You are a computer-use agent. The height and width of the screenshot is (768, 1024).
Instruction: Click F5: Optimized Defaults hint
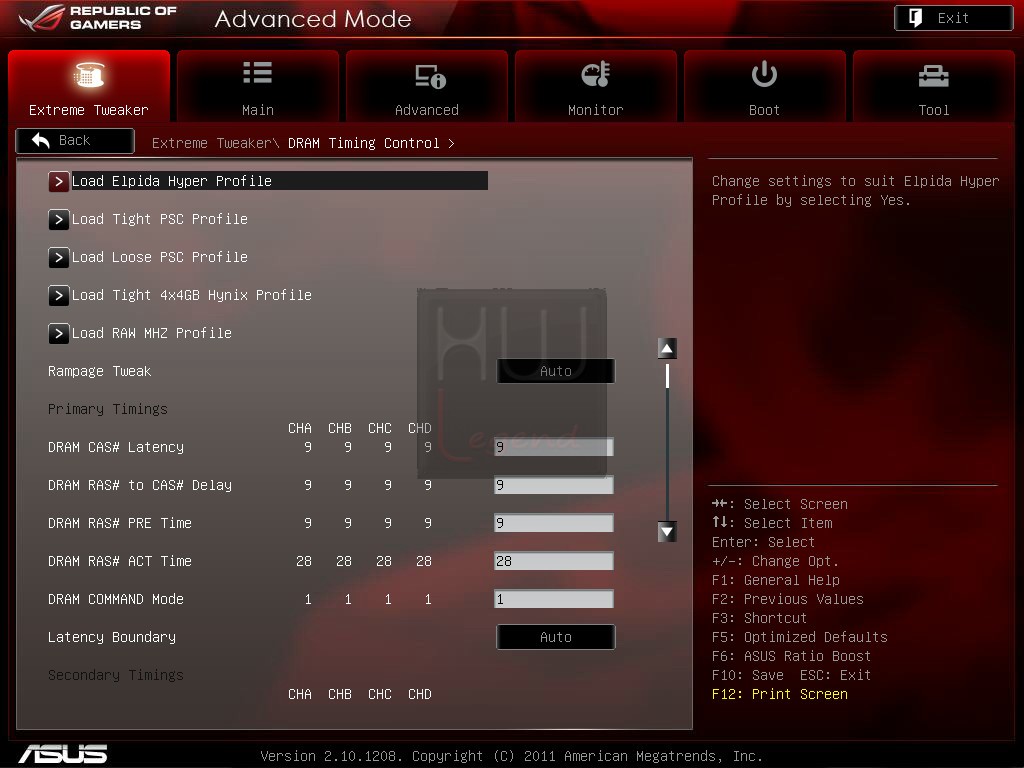pyautogui.click(x=799, y=637)
